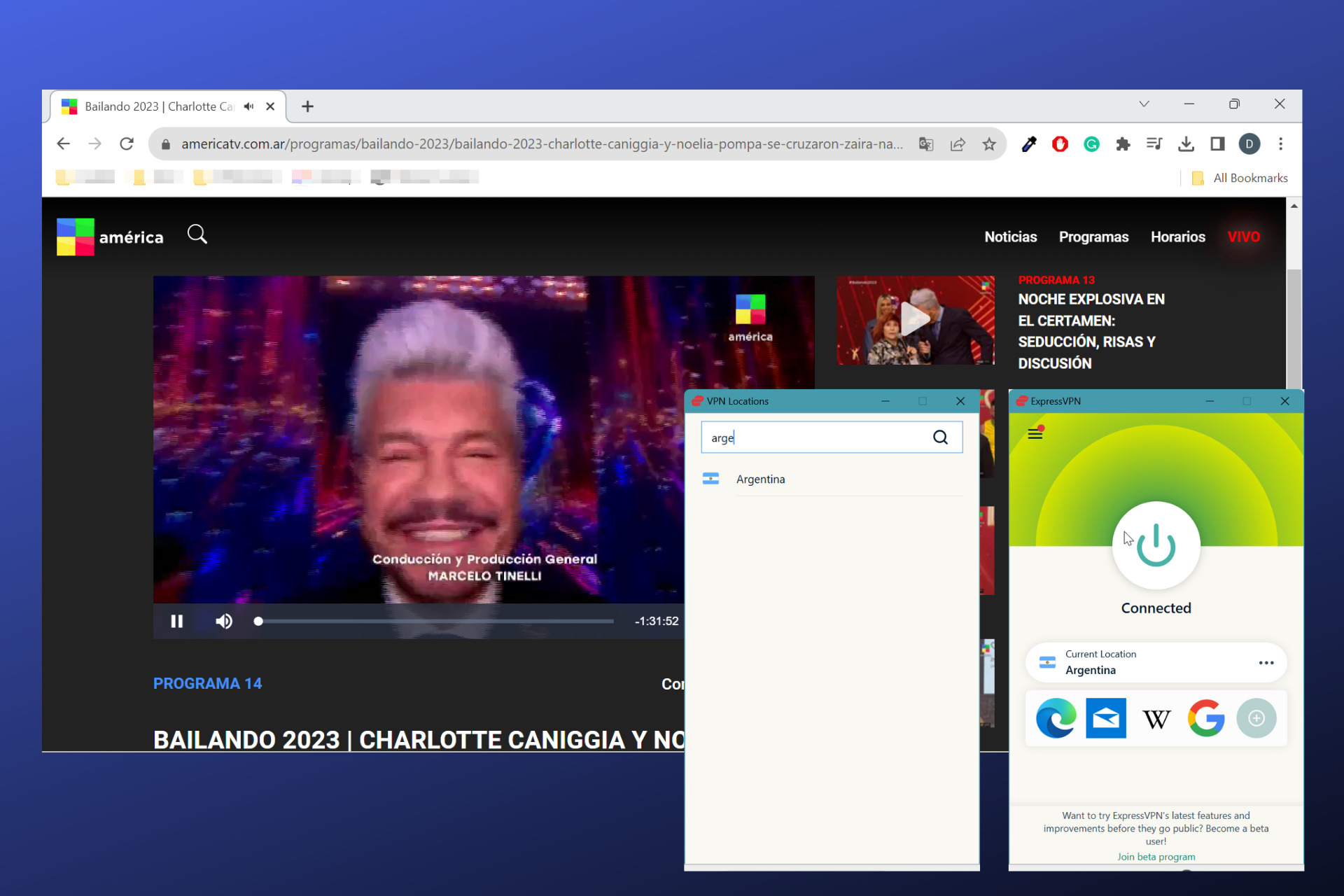
Task: Click the América site logo
Action: pos(110,237)
